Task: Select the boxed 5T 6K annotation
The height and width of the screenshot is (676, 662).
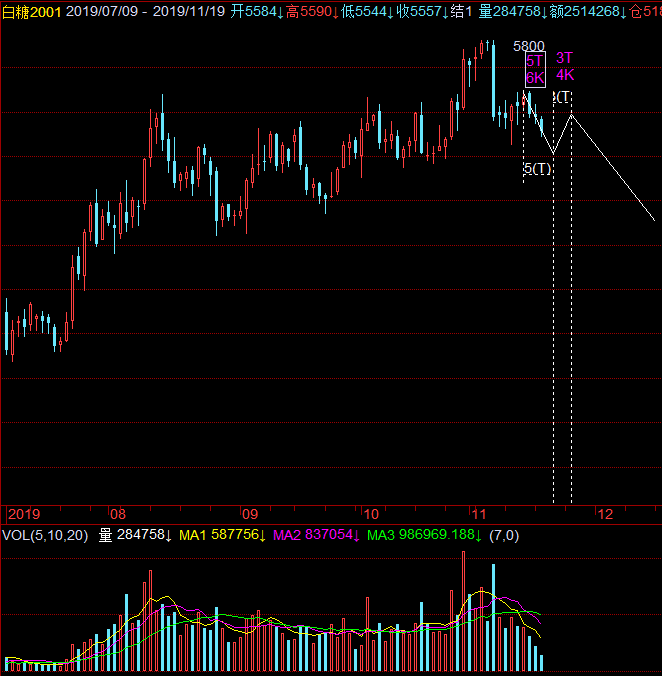Action: [535, 69]
